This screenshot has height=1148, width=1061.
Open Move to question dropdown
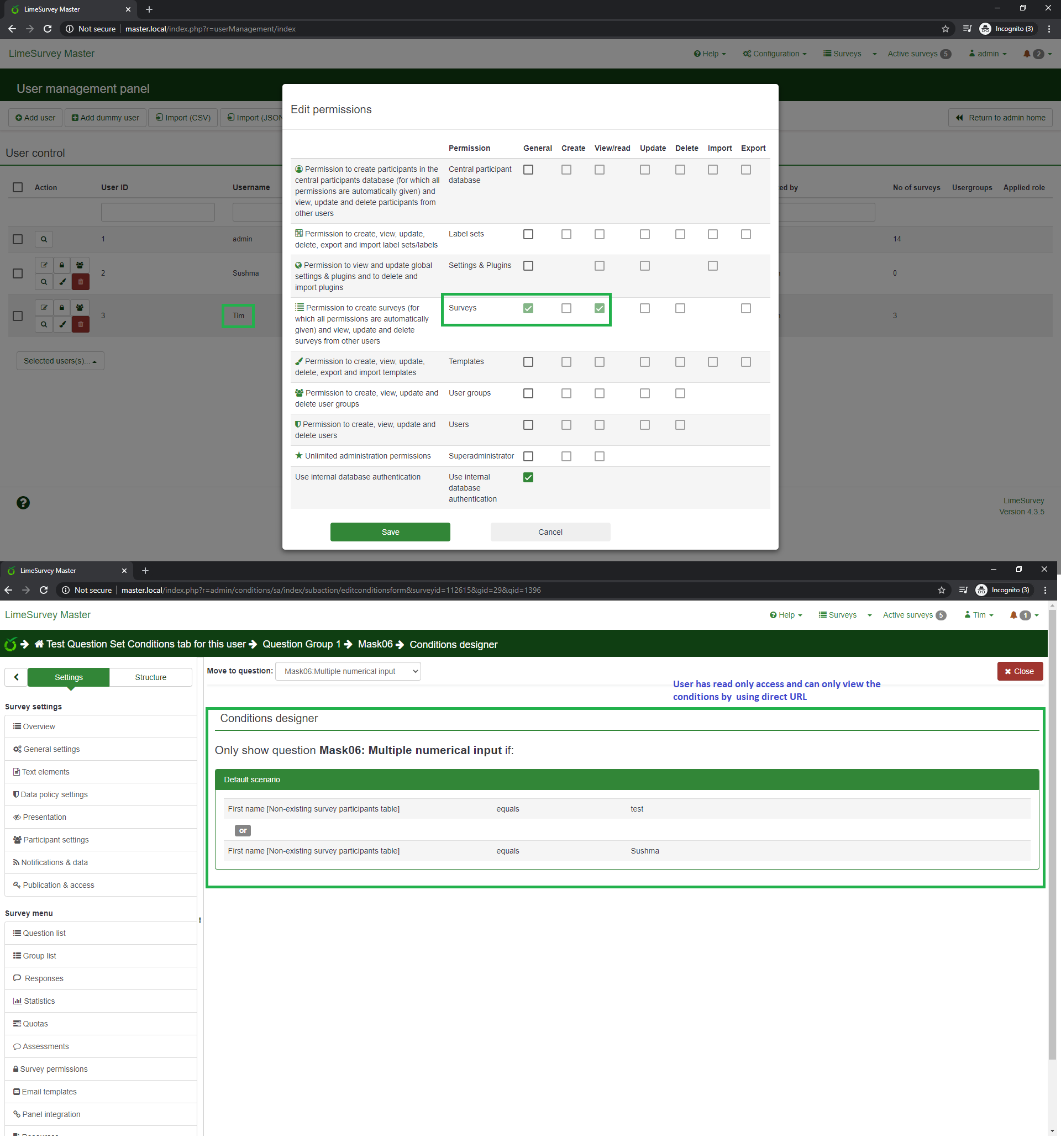pyautogui.click(x=348, y=672)
